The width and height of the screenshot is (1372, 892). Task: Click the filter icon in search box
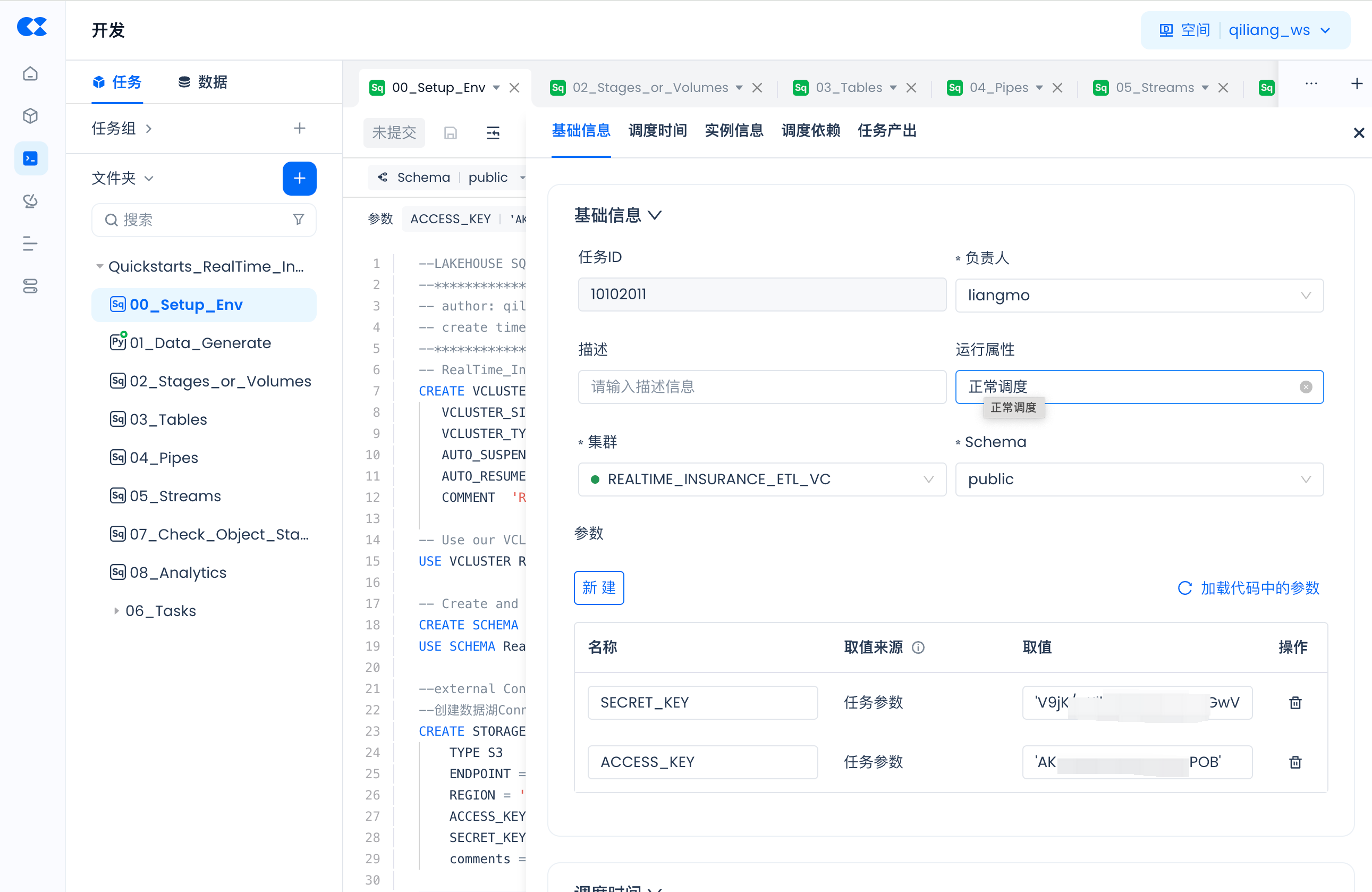[x=298, y=220]
